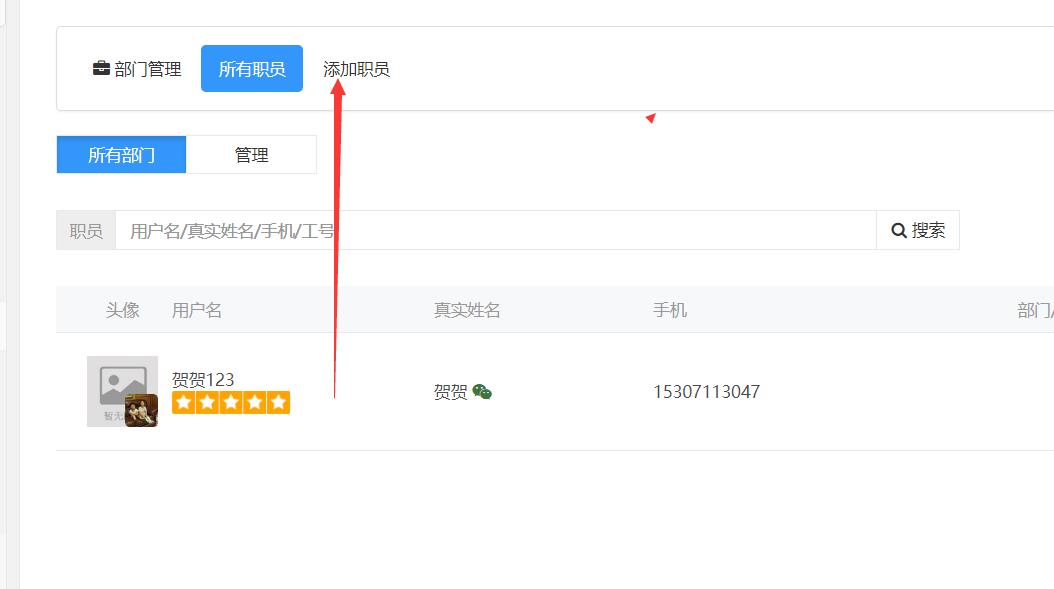
Task: Open the 部门管理 section
Action: (x=147, y=69)
